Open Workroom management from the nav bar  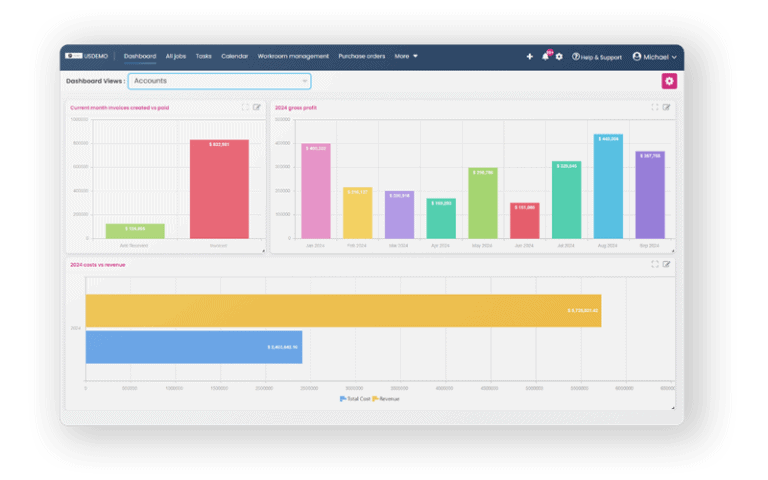(294, 57)
